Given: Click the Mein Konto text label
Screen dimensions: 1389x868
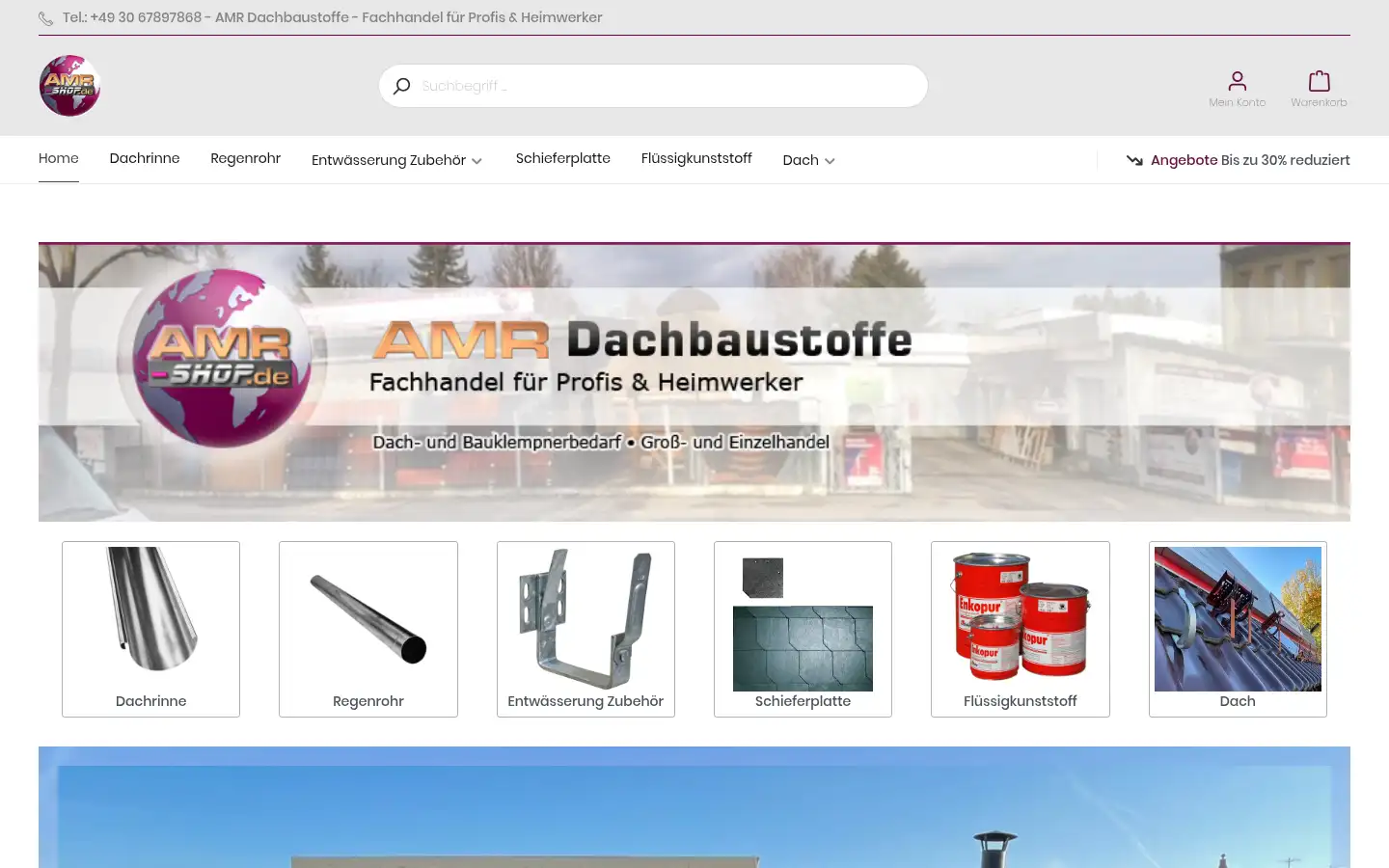Looking at the screenshot, I should (x=1237, y=102).
